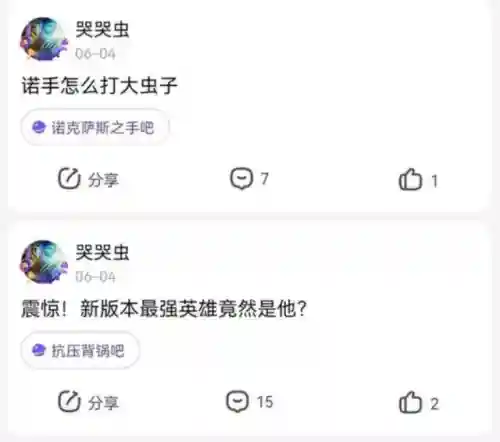Open the post titled 诺手怎么打大虫子
500x442 pixels.
pyautogui.click(x=99, y=86)
